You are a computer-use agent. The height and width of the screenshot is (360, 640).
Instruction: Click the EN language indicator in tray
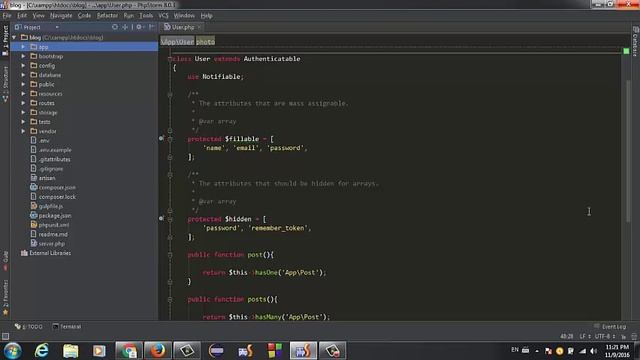pos(515,350)
